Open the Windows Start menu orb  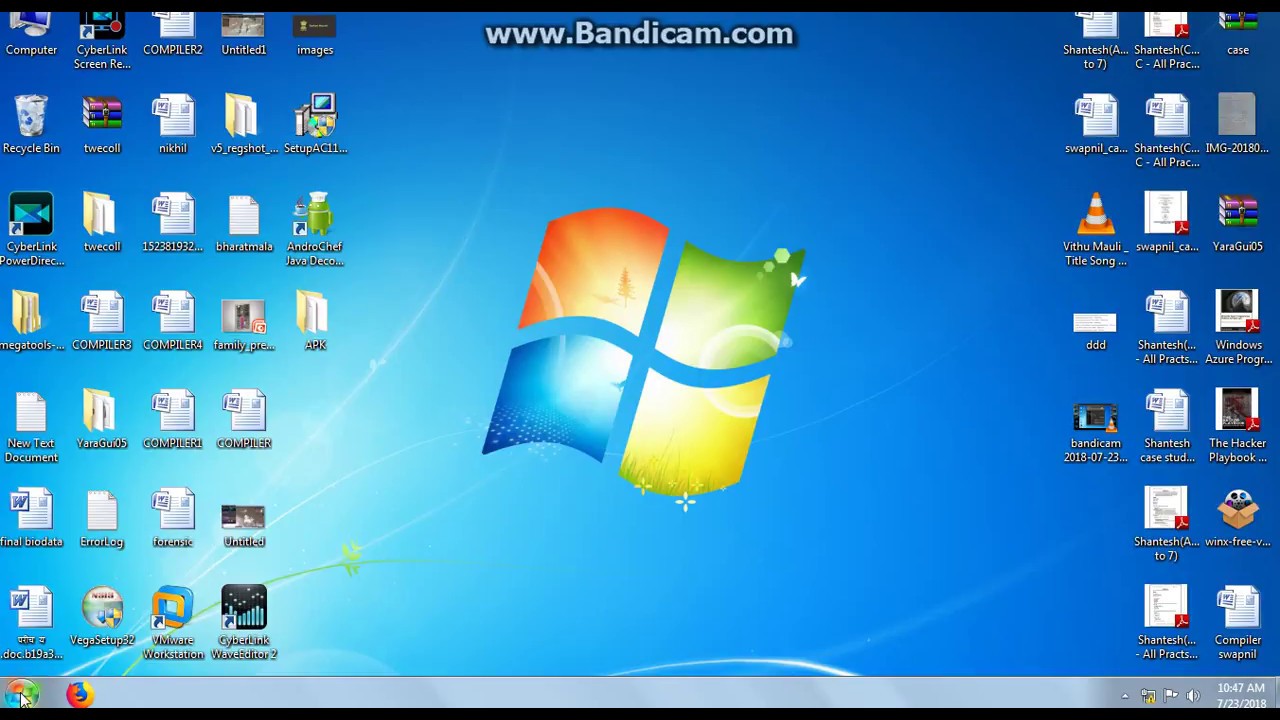tap(21, 694)
